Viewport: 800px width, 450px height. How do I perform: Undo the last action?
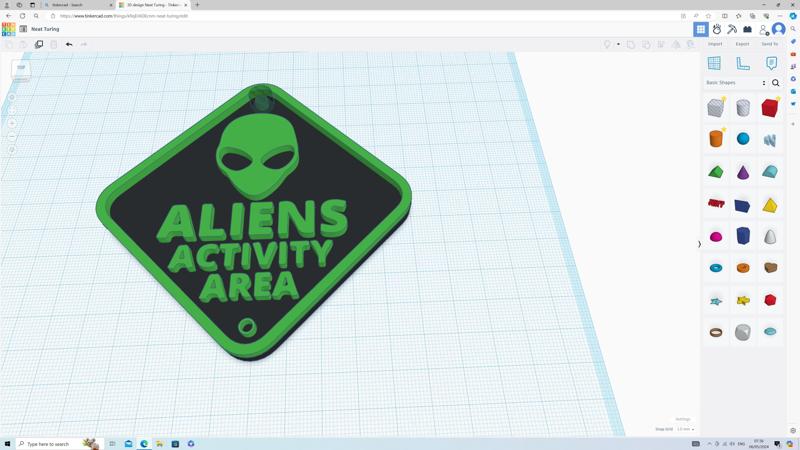pos(69,44)
